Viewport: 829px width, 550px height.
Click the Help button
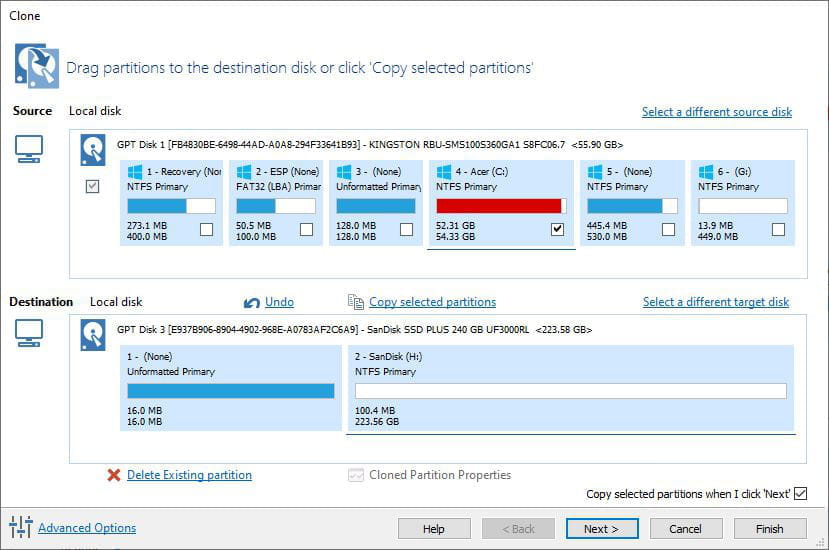point(434,528)
